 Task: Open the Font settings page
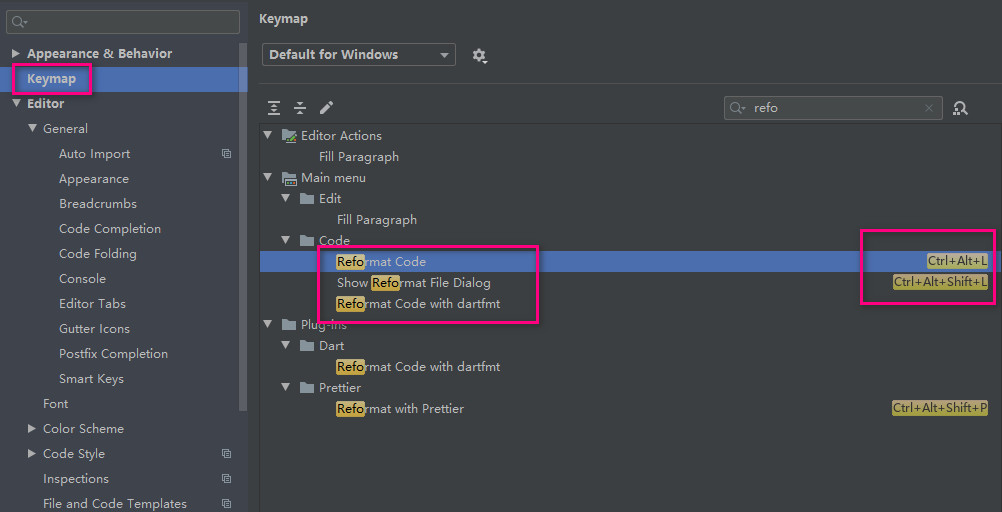(x=56, y=403)
